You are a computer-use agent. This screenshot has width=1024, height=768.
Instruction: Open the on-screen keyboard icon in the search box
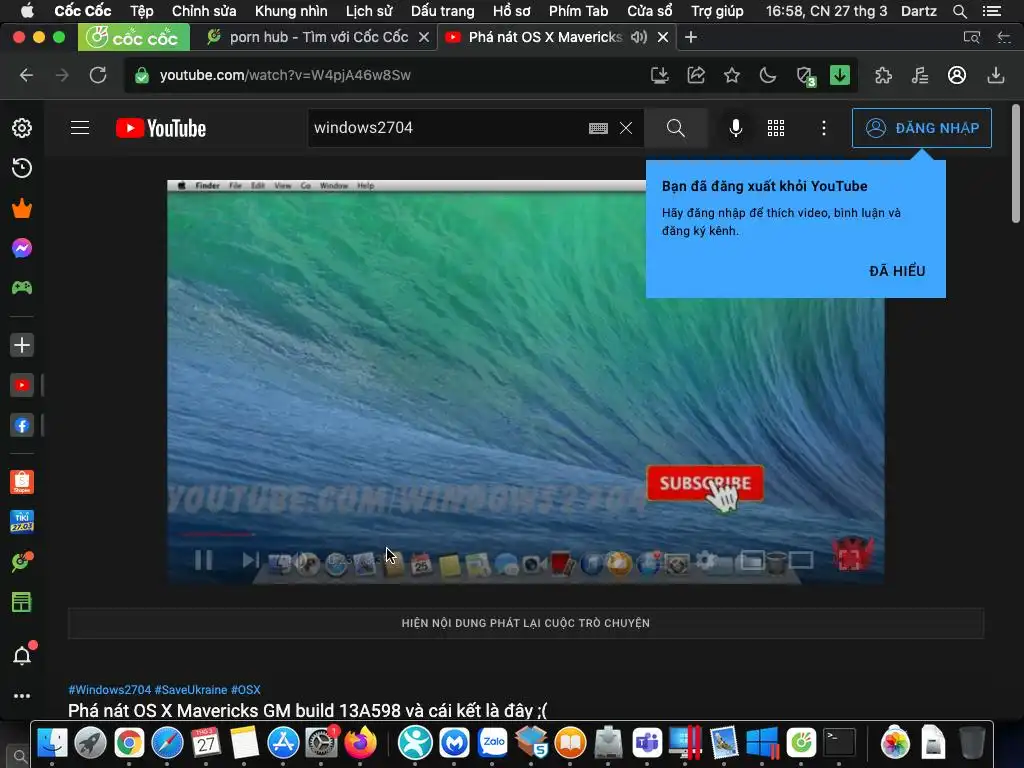(x=598, y=128)
